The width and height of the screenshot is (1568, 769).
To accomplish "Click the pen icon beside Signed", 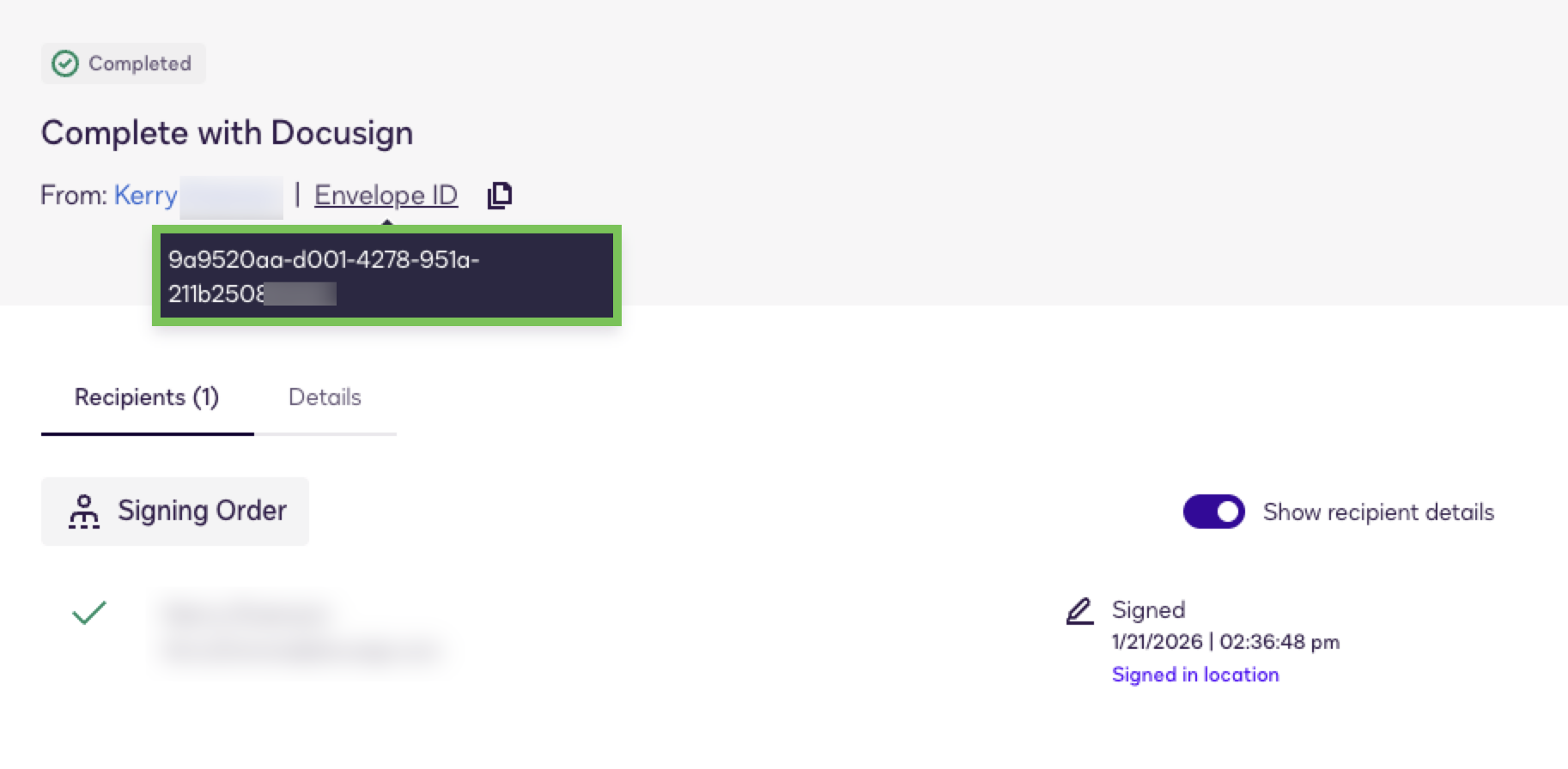I will point(1079,611).
